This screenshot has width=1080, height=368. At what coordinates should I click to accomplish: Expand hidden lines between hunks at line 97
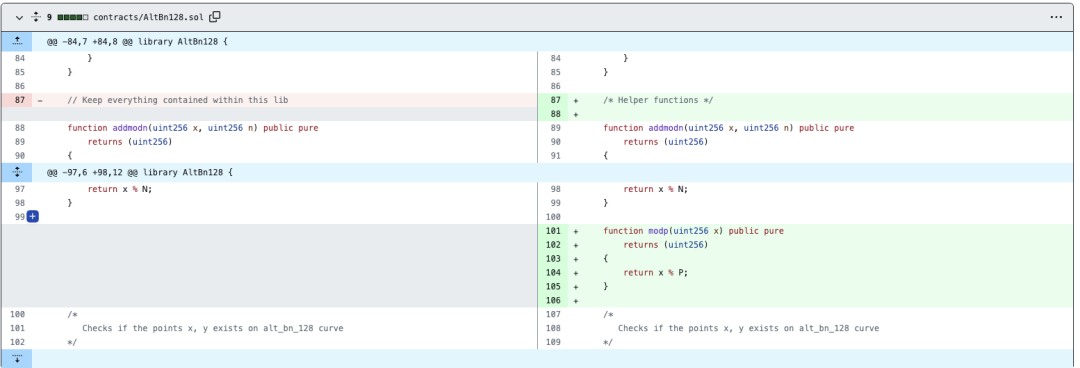(17, 172)
